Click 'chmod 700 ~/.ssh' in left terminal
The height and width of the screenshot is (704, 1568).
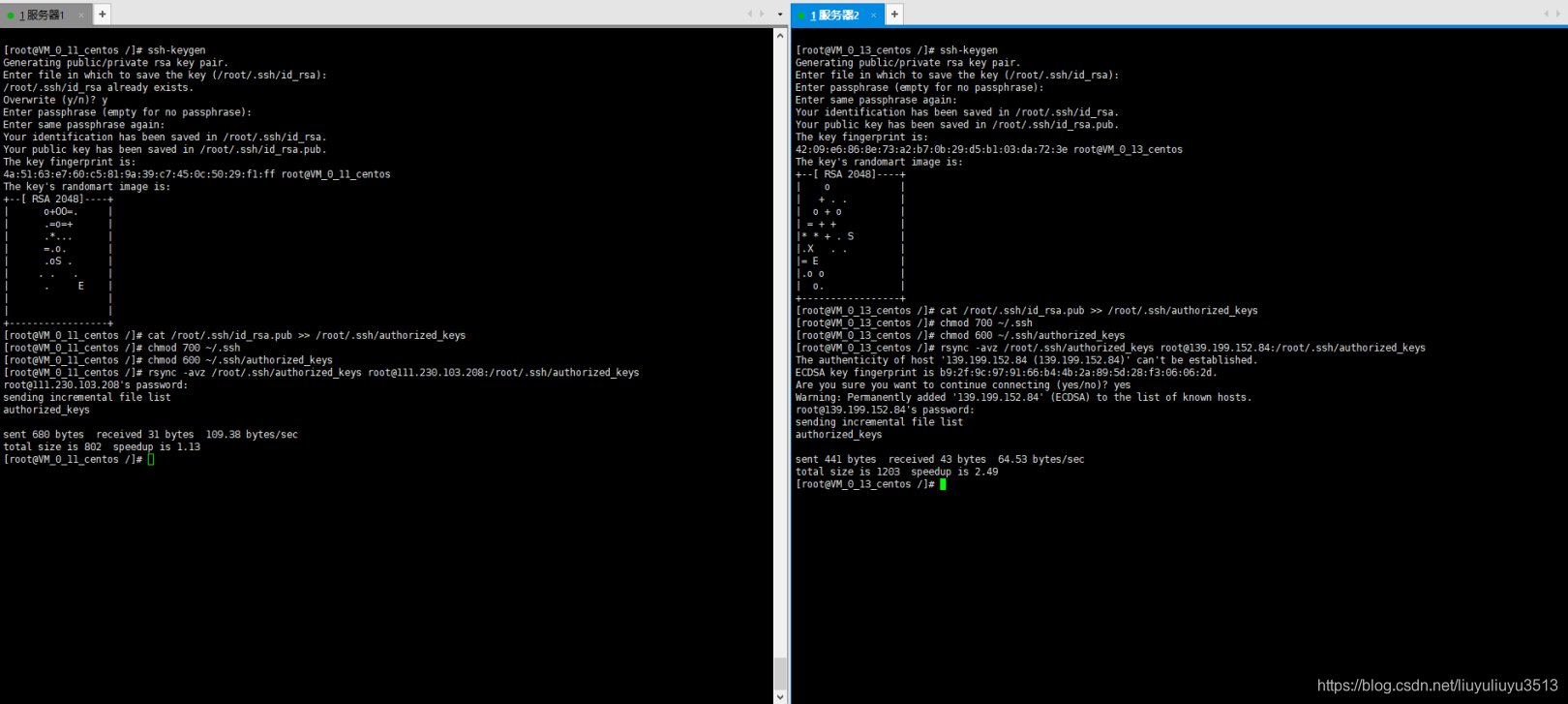pyautogui.click(x=194, y=348)
